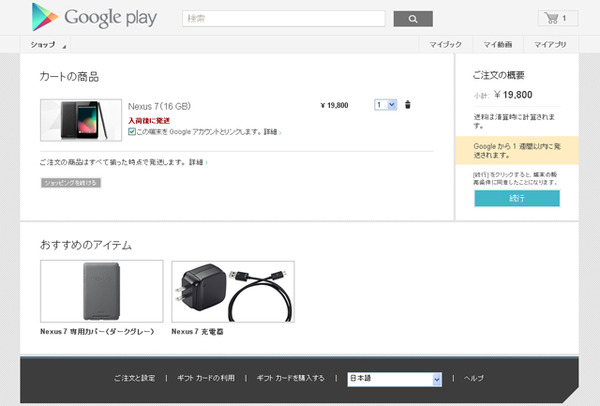This screenshot has height=406, width=600.
Task: Open the 日本語 language dropdown
Action: (395, 379)
